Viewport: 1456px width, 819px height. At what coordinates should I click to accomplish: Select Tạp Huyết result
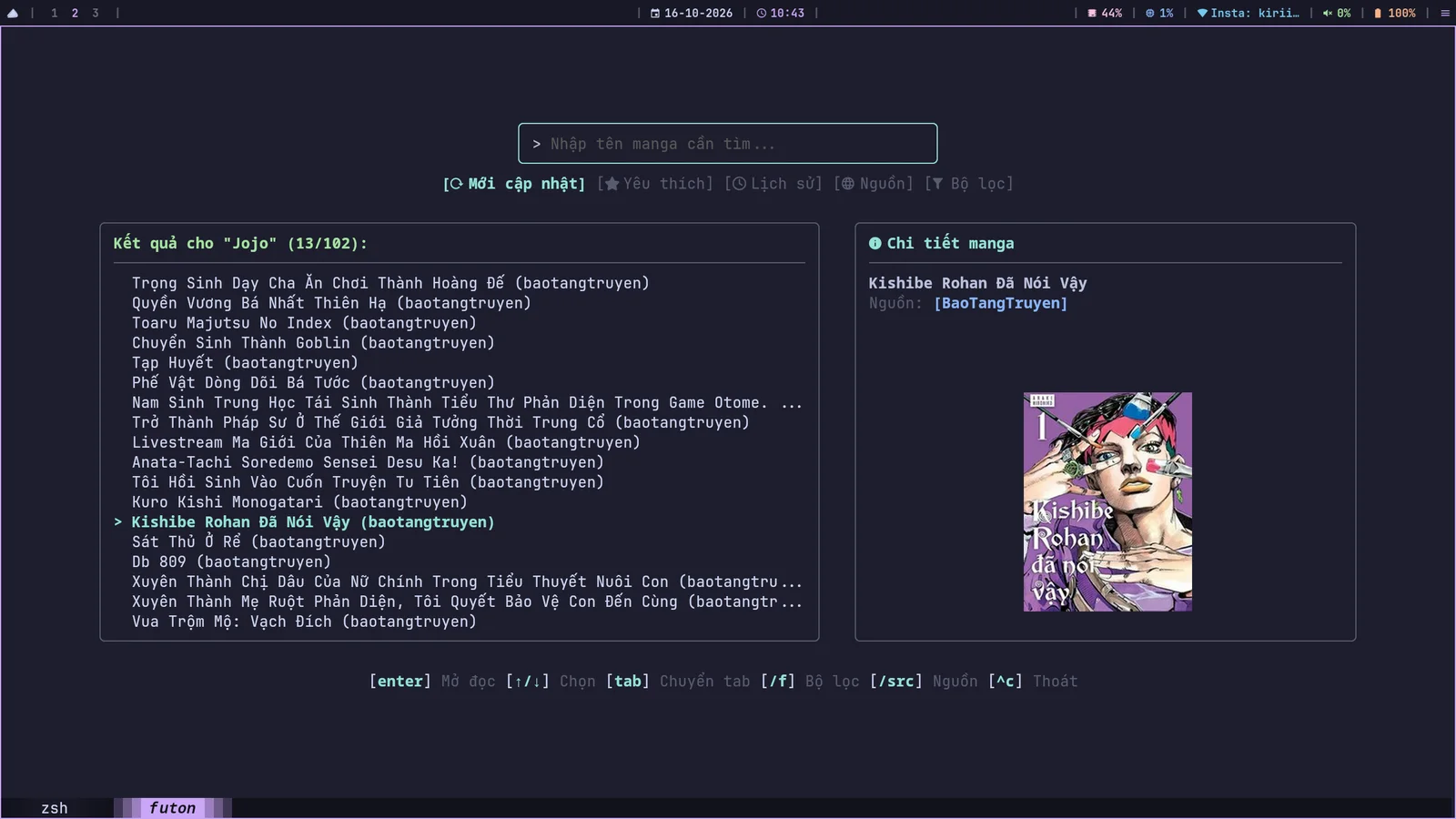tap(245, 363)
